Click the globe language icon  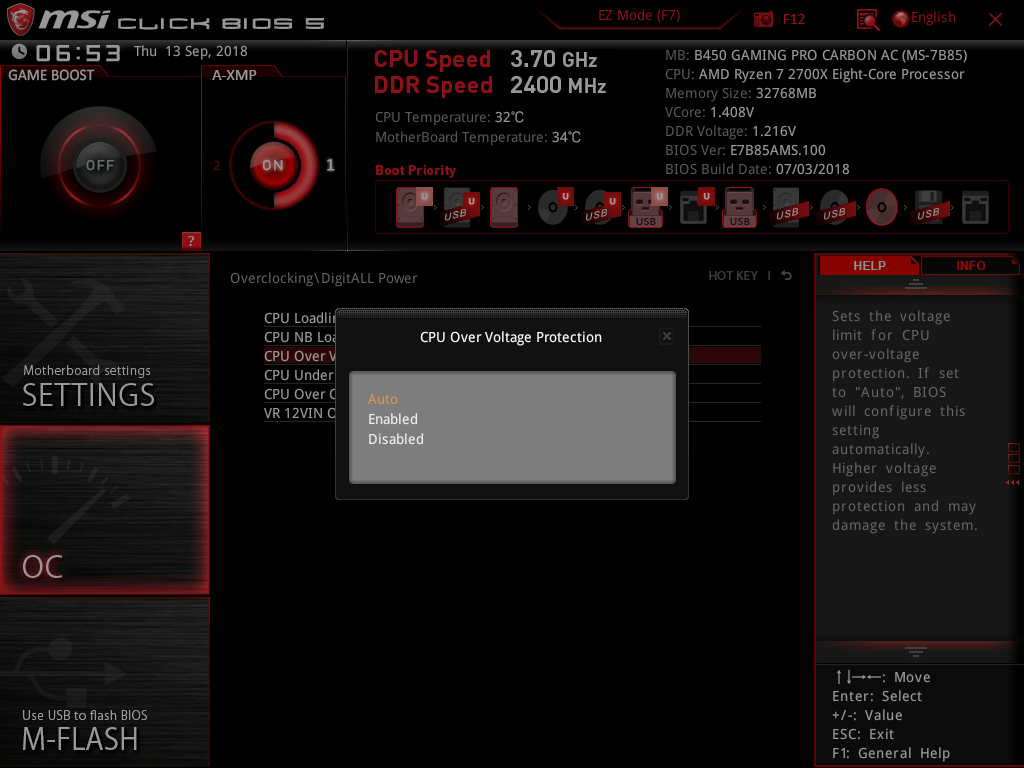pyautogui.click(x=900, y=19)
